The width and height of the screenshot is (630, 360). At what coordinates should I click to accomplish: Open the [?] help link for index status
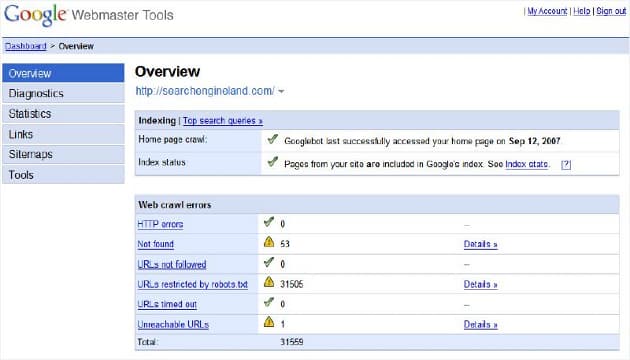566,164
